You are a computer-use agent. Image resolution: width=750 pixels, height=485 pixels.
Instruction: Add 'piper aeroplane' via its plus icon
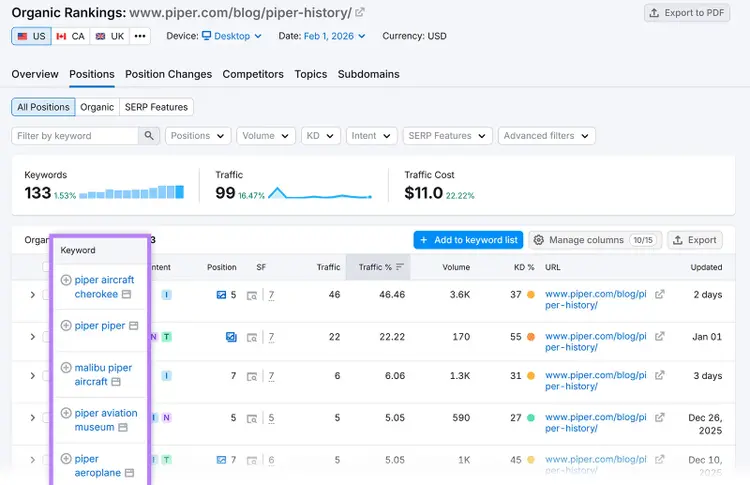[66, 459]
